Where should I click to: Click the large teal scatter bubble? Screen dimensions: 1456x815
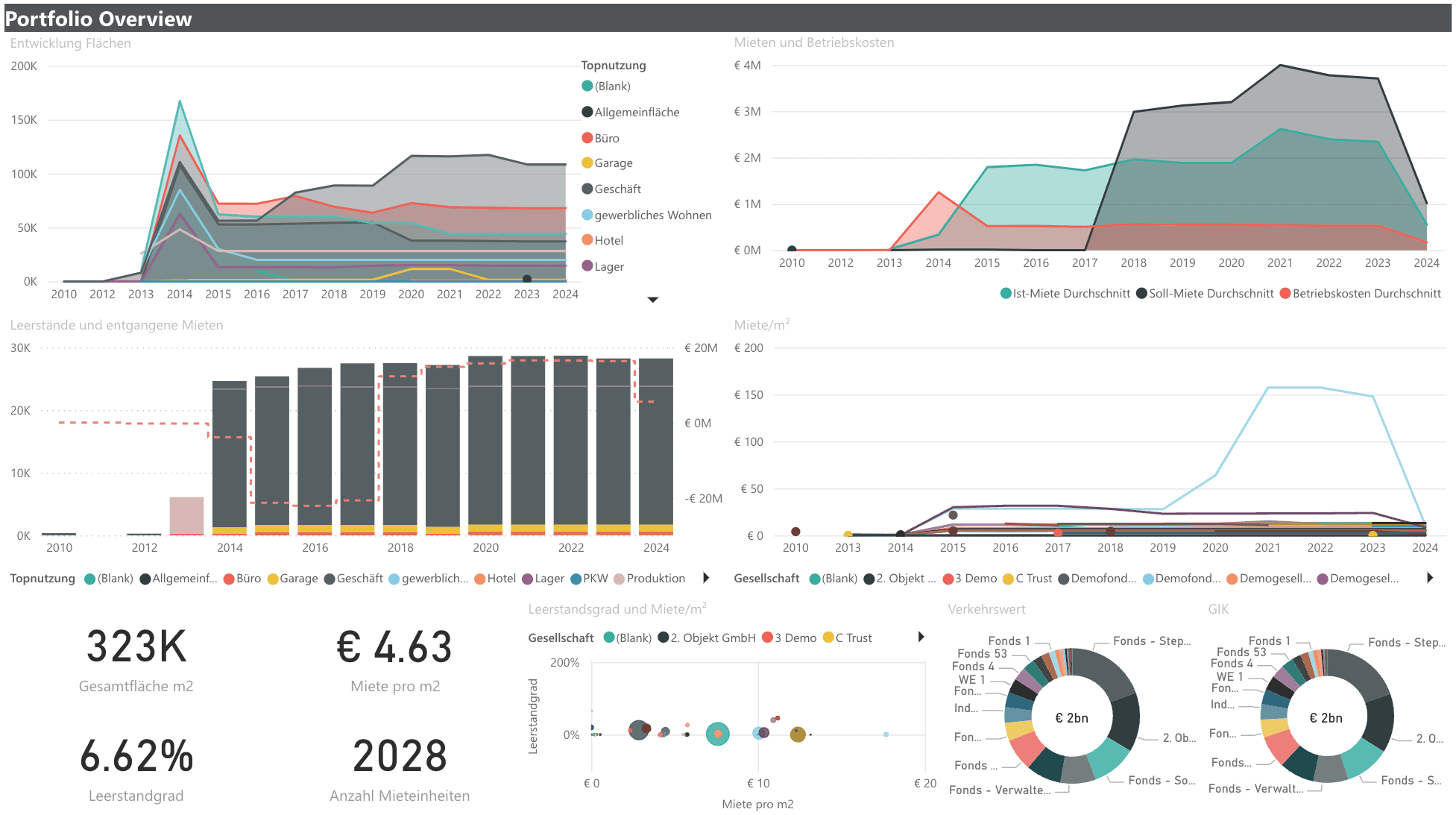point(717,734)
